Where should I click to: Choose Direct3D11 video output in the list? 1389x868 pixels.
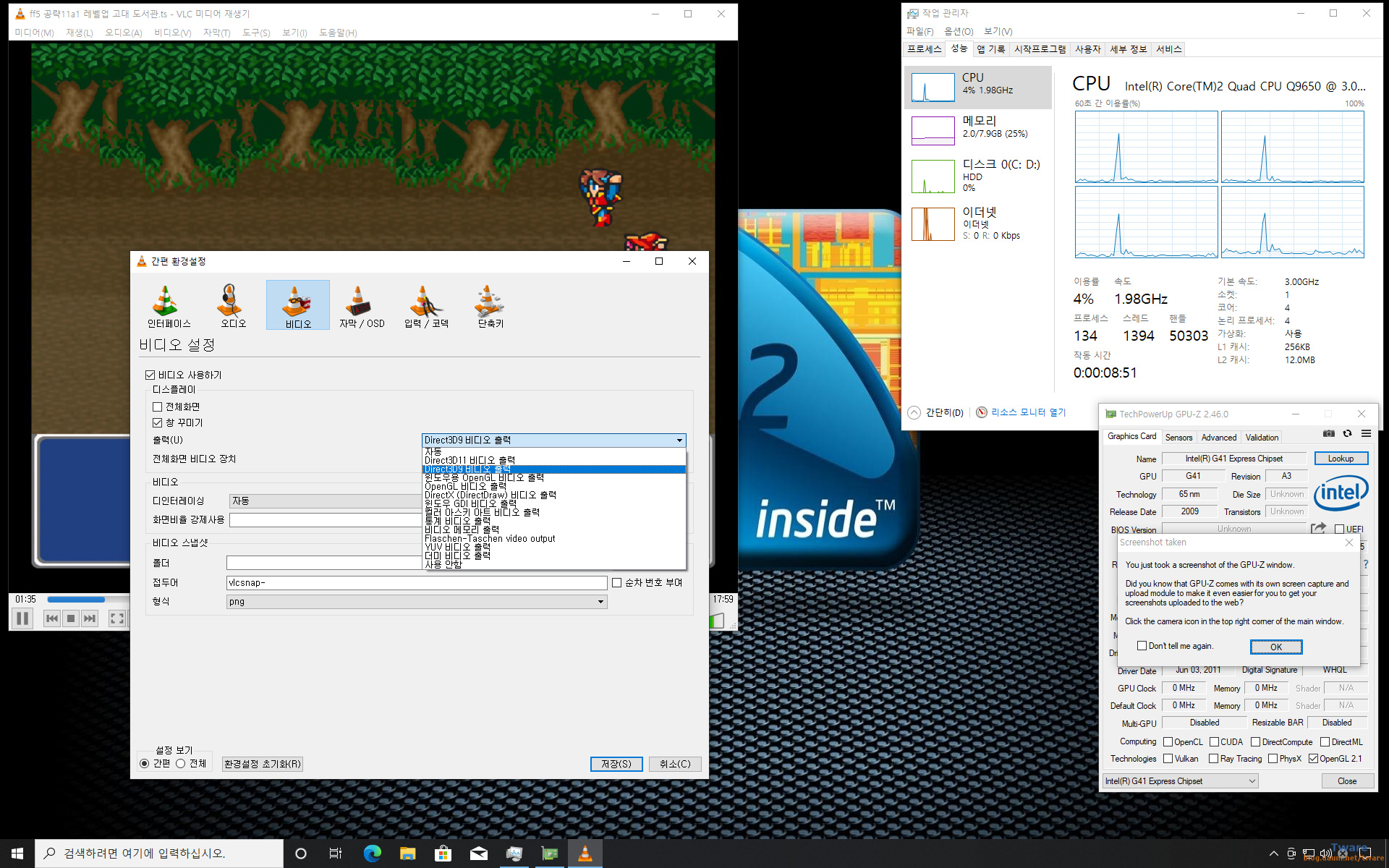(470, 460)
